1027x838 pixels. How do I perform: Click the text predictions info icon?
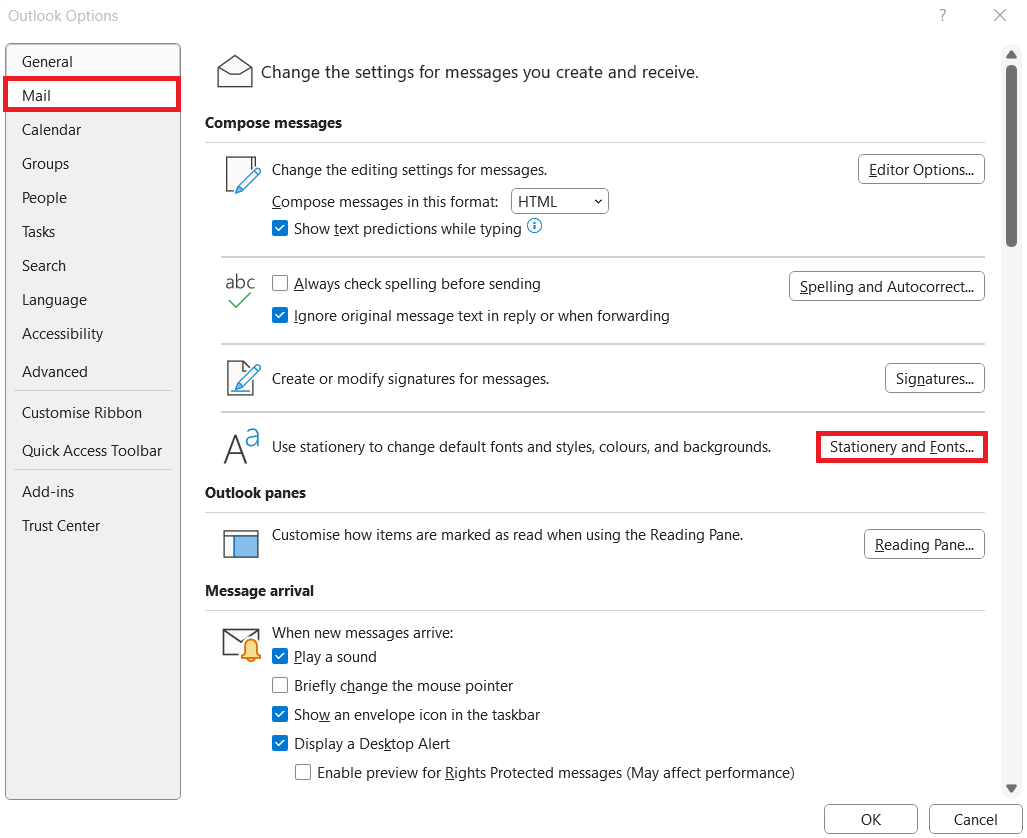534,226
